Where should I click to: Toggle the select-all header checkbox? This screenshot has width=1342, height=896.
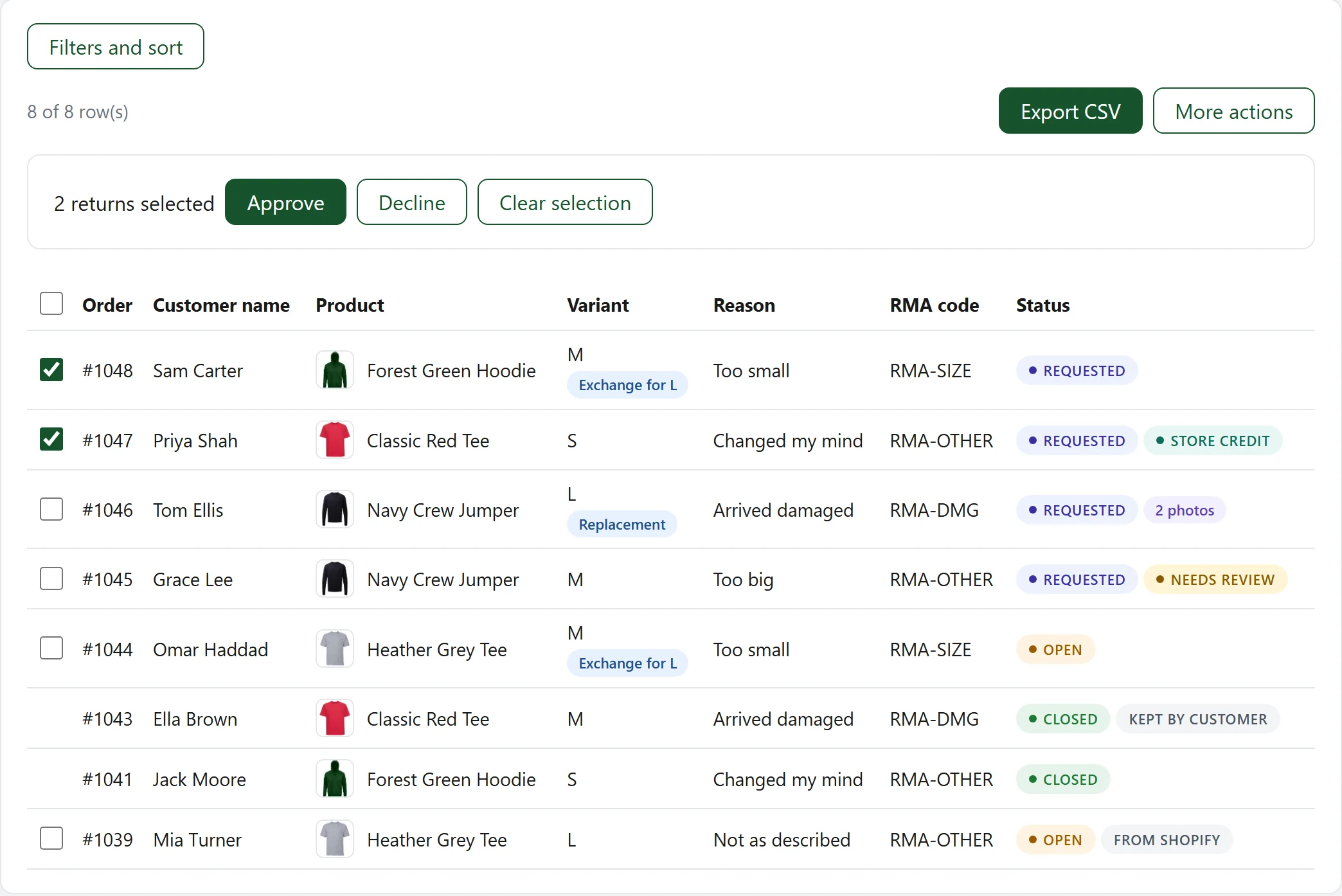(x=51, y=304)
